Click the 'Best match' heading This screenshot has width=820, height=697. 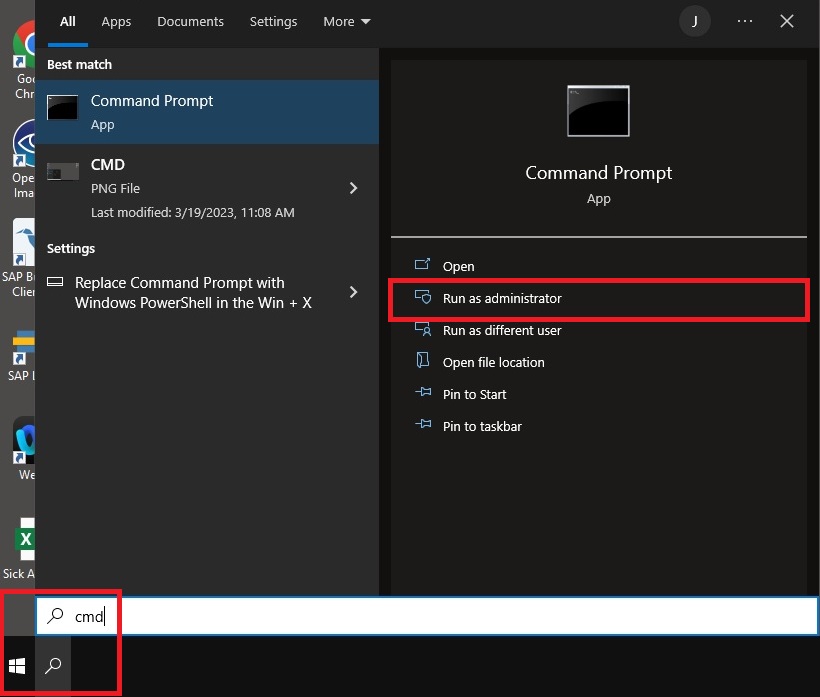79,64
